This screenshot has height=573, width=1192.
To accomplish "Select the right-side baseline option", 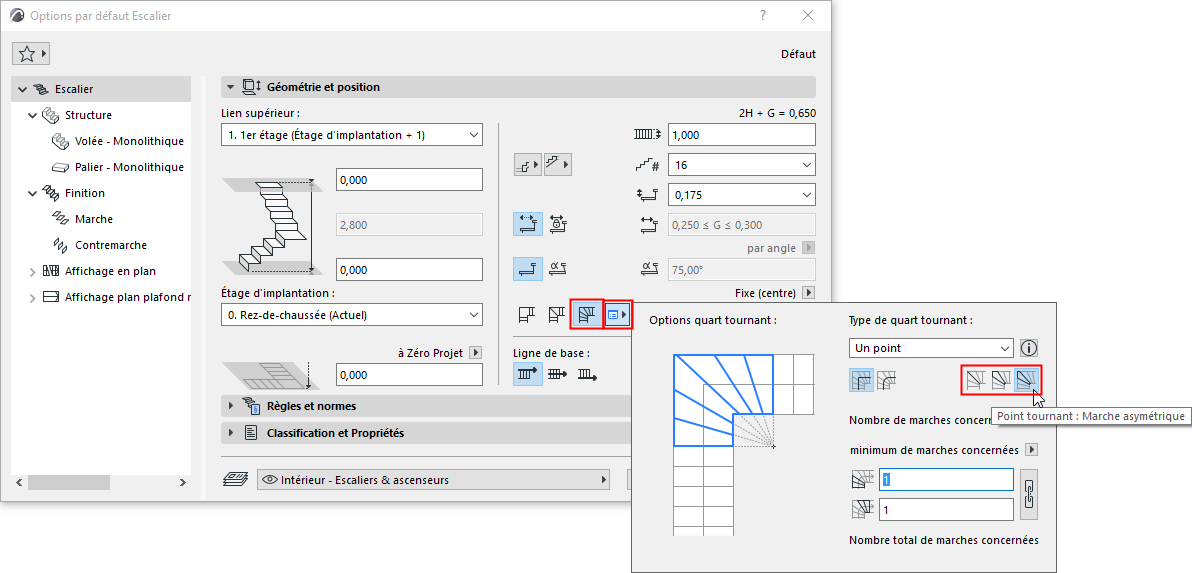I will click(x=588, y=375).
